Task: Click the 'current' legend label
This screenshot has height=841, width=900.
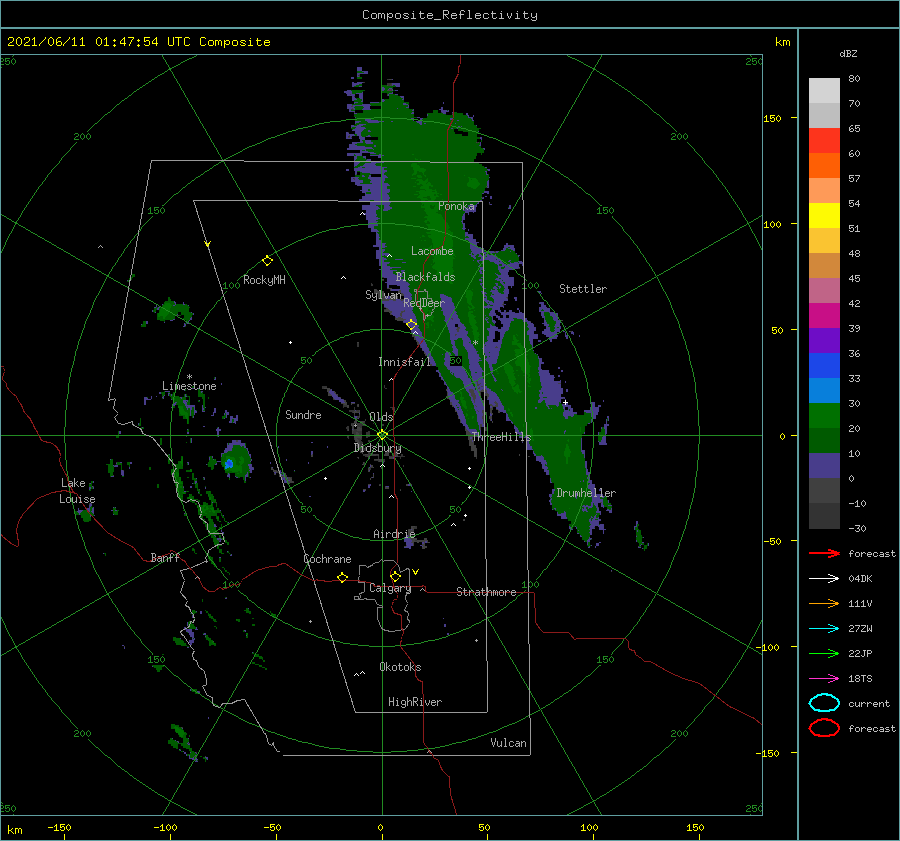Action: point(869,703)
